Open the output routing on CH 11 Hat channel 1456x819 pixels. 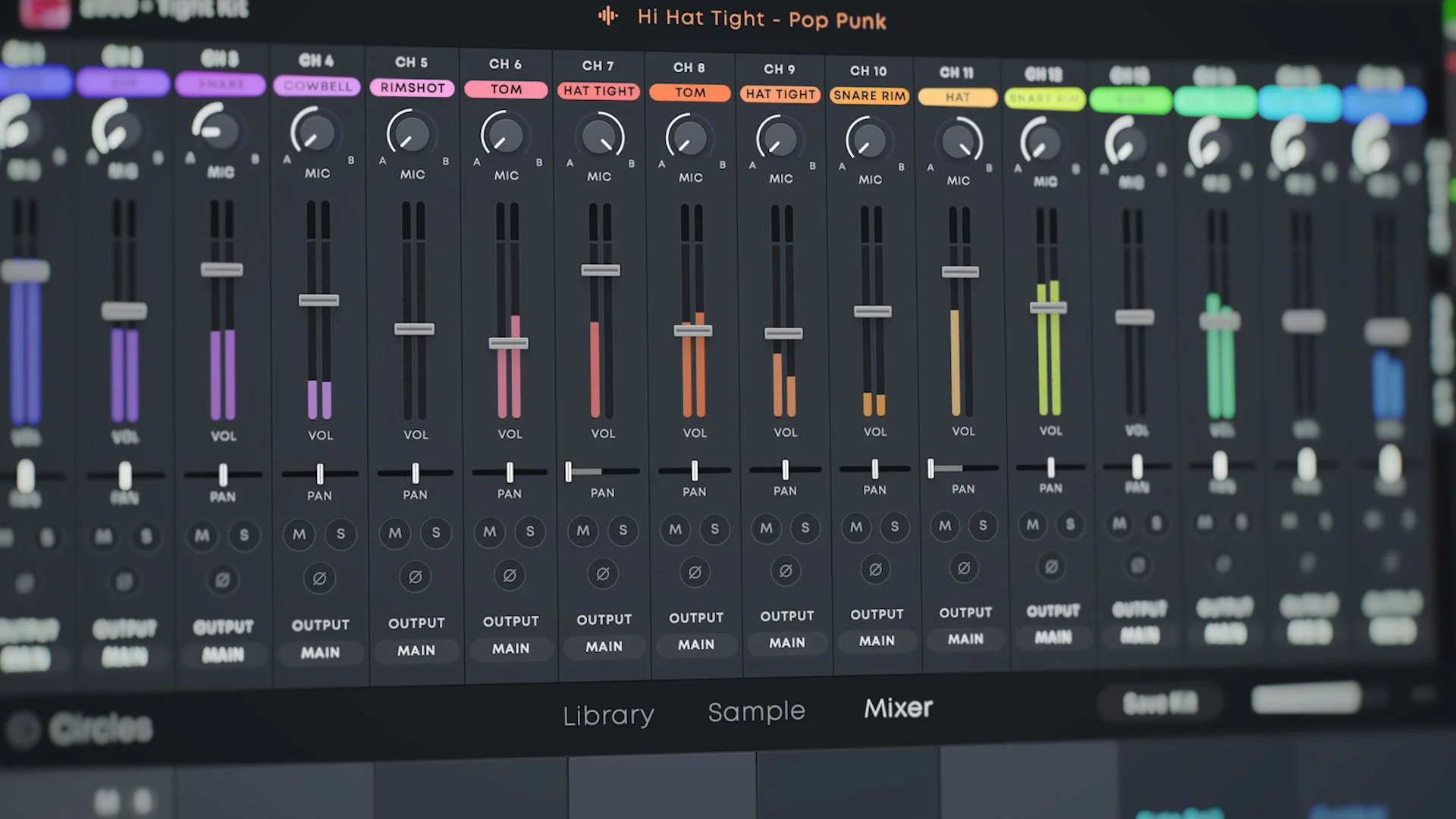click(965, 639)
